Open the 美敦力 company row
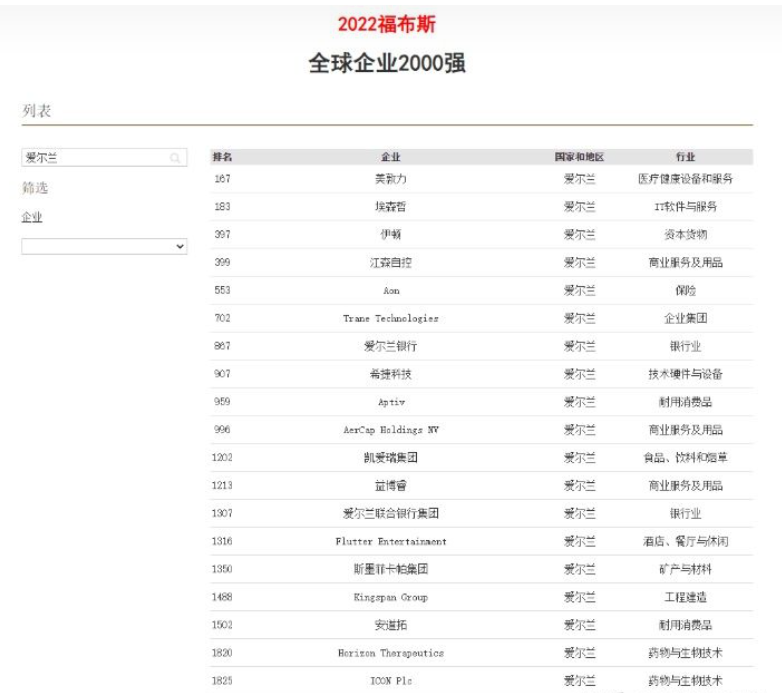Screen dimensions: 782x693 tap(390, 179)
